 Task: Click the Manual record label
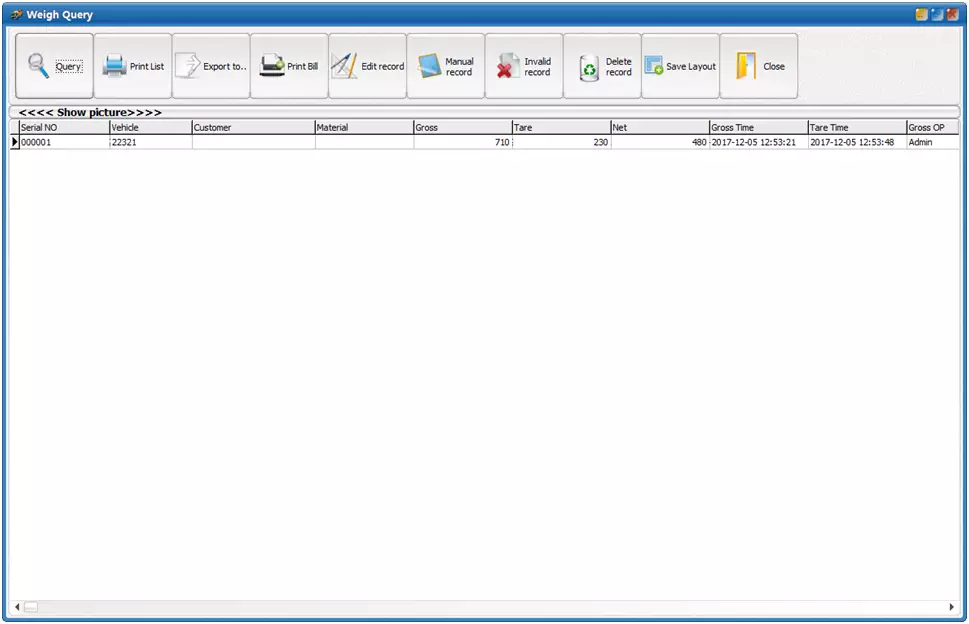click(x=459, y=67)
